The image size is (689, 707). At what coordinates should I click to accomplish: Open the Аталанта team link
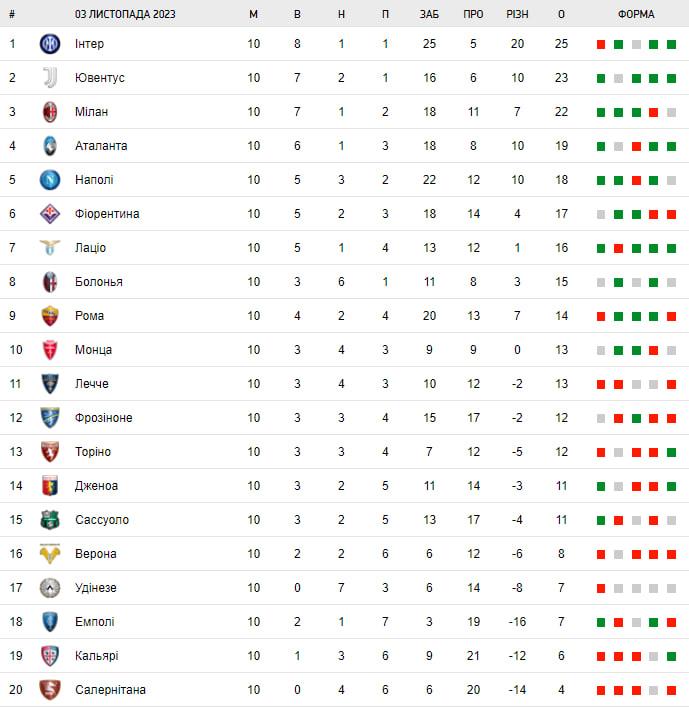tap(101, 146)
